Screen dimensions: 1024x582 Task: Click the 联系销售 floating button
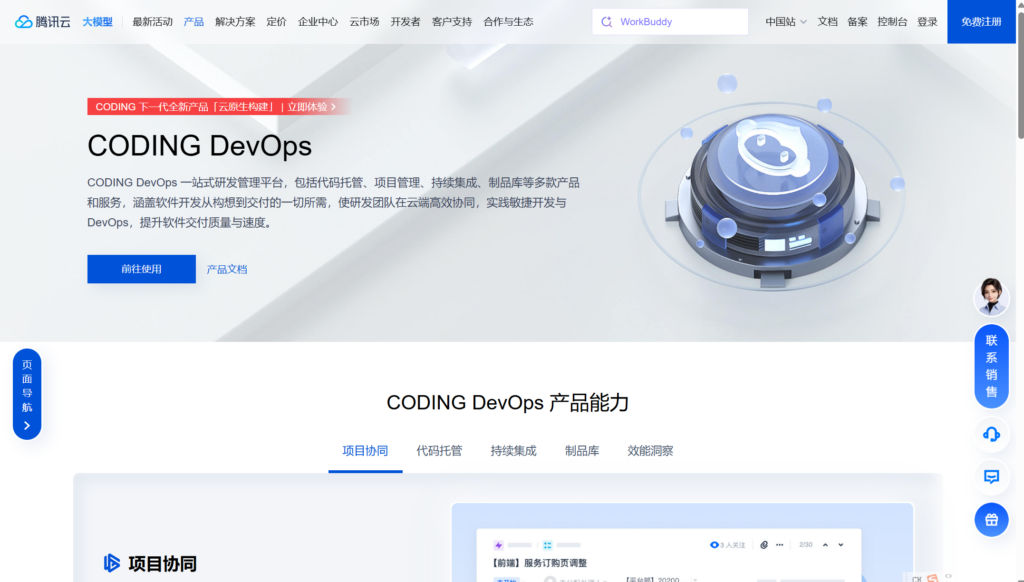(x=991, y=366)
